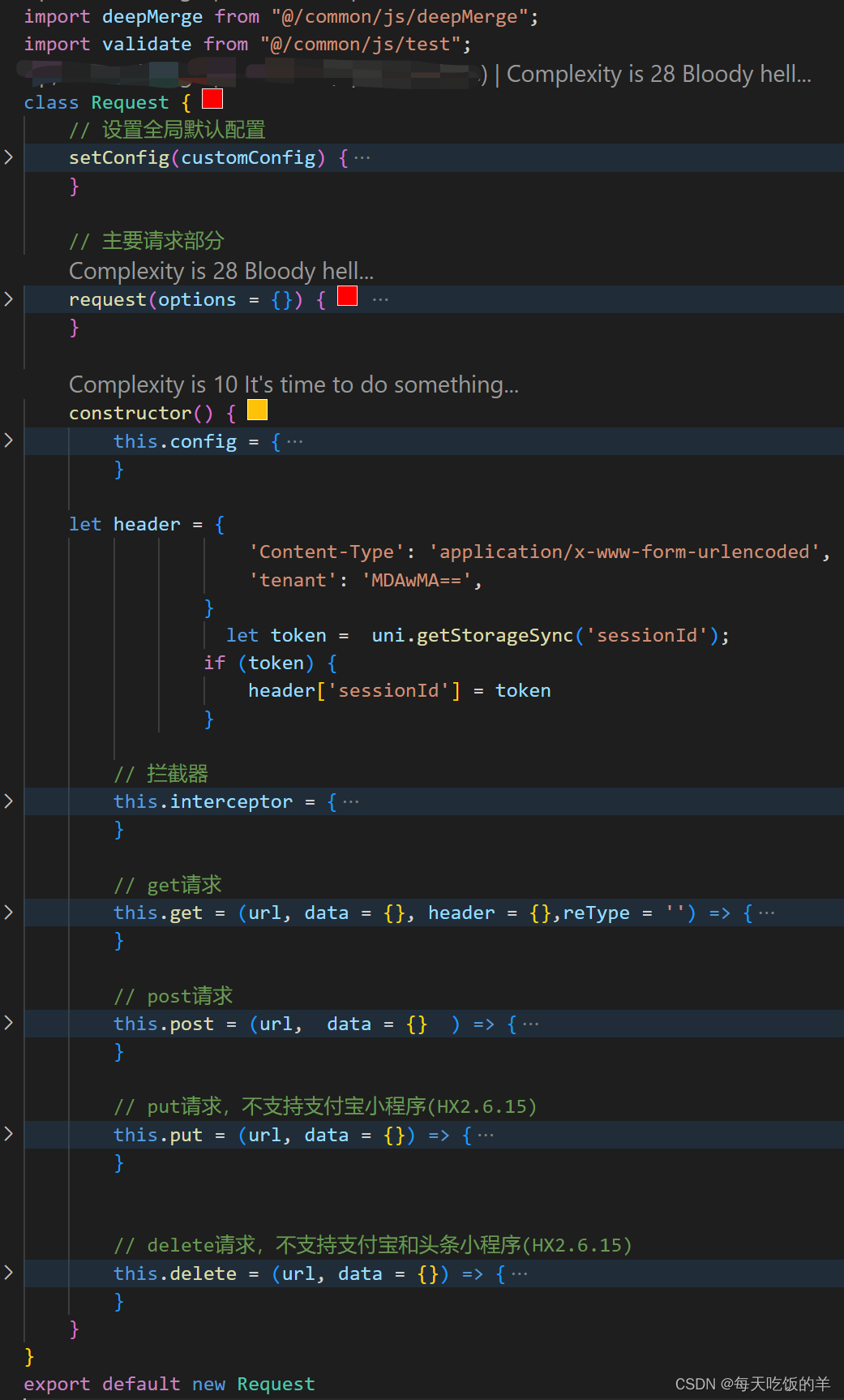
Task: Open the 'Complexity is 28' lens above request
Action: pyautogui.click(x=221, y=271)
